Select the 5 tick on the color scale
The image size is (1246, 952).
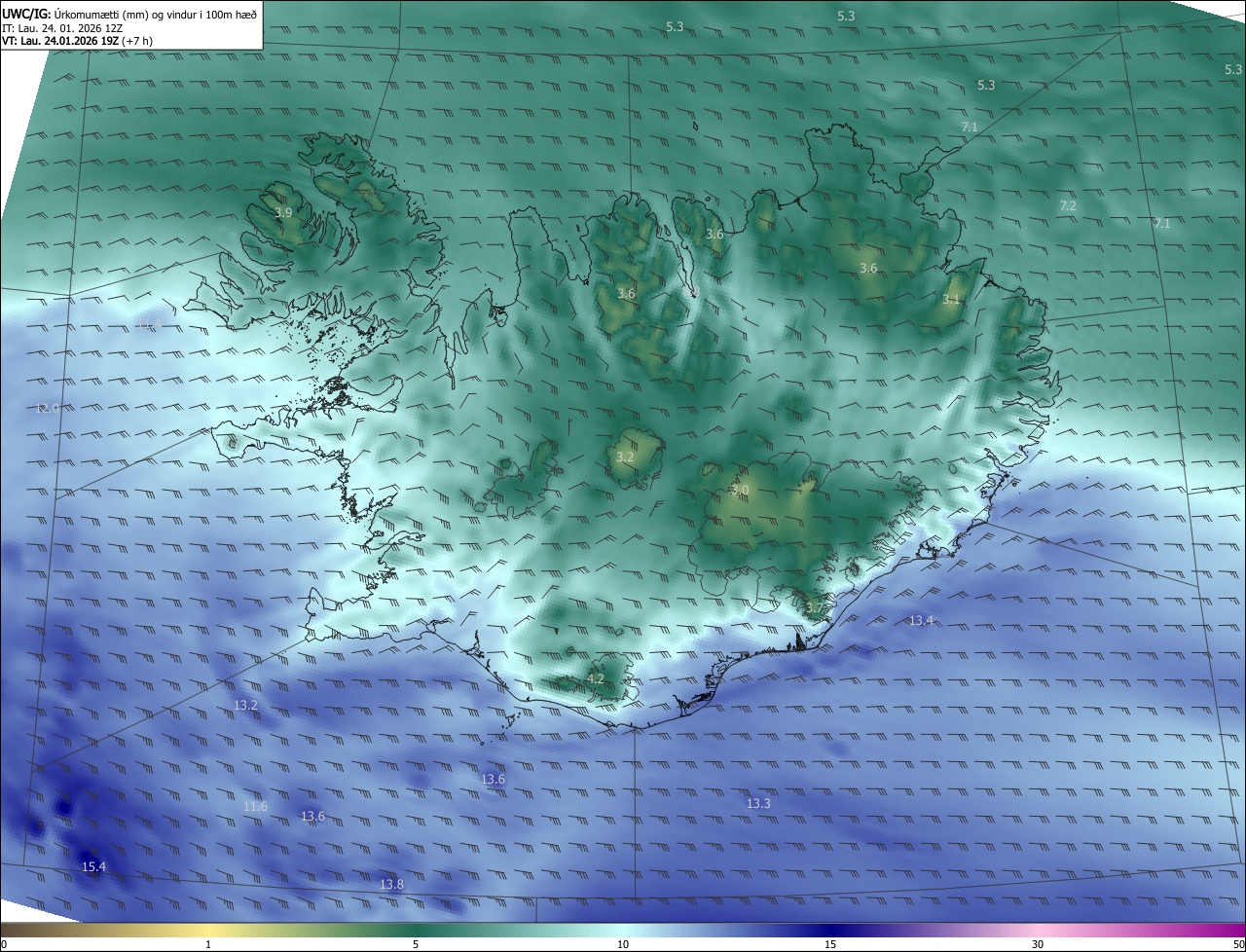[416, 944]
